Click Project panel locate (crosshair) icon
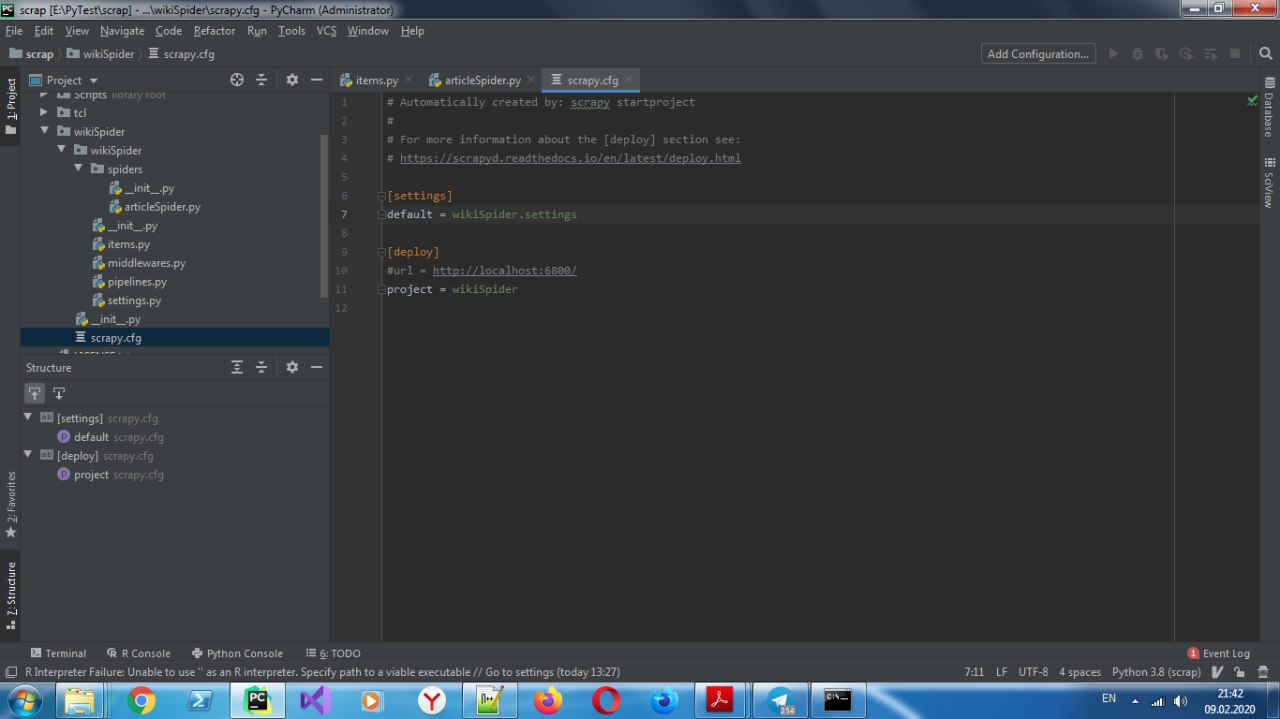The height and width of the screenshot is (719, 1280). pos(237,80)
